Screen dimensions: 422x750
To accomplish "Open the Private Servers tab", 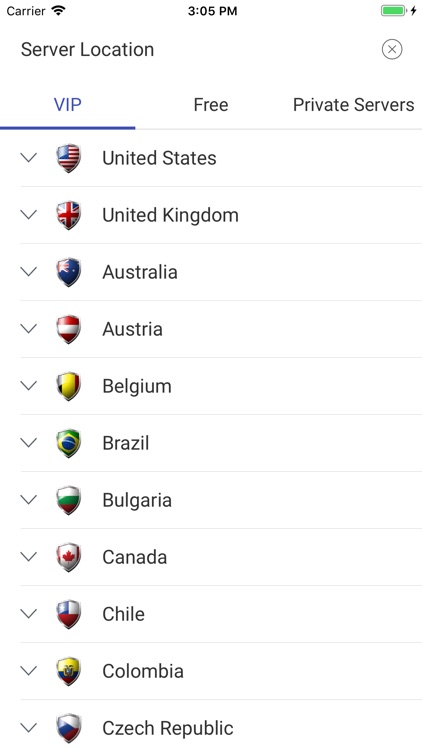I will [354, 105].
